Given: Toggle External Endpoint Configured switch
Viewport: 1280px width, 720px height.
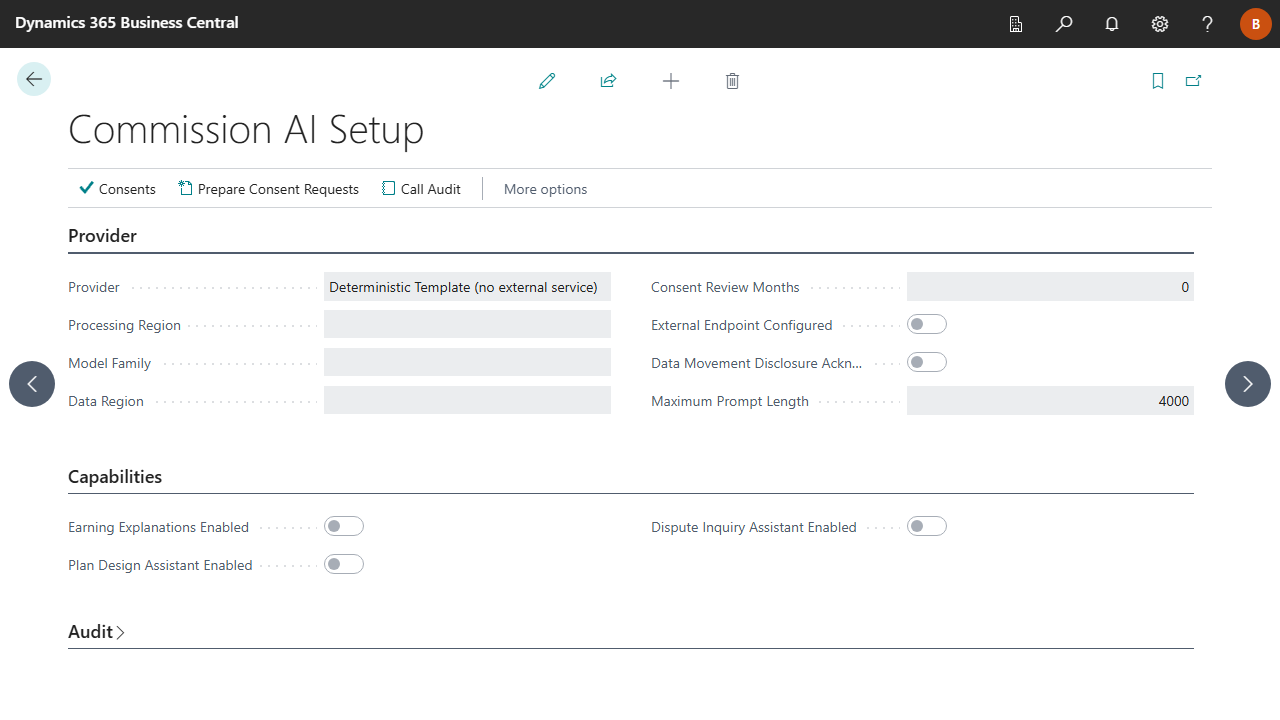Looking at the screenshot, I should point(927,324).
